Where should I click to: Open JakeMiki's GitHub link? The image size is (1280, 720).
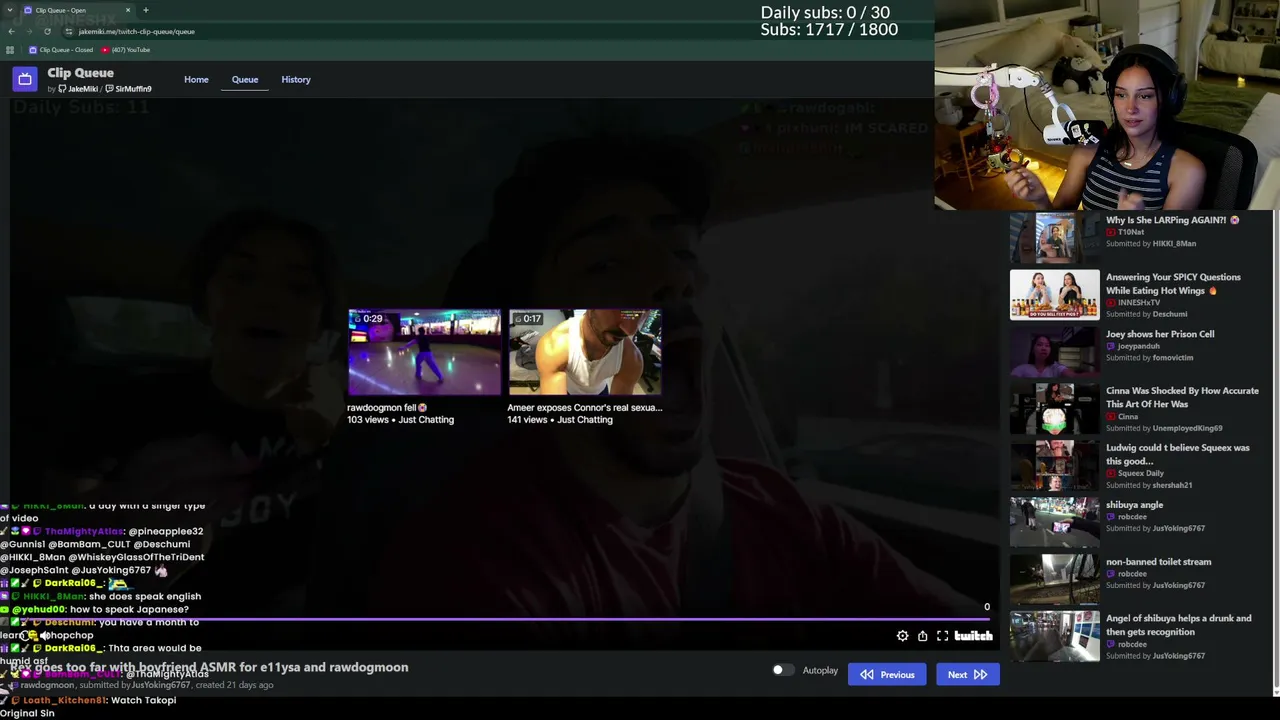pos(78,89)
